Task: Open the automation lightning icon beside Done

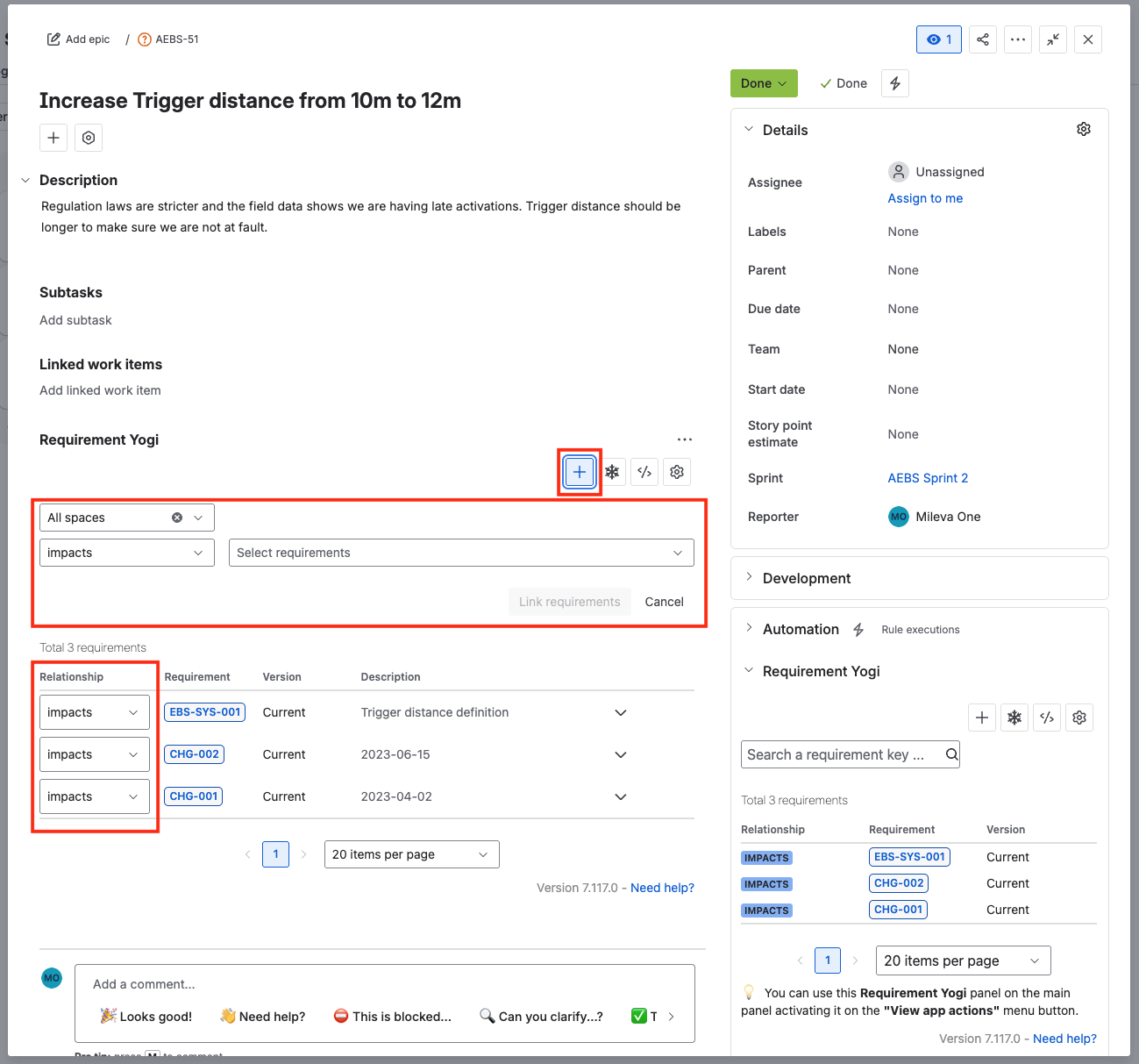Action: click(x=895, y=83)
